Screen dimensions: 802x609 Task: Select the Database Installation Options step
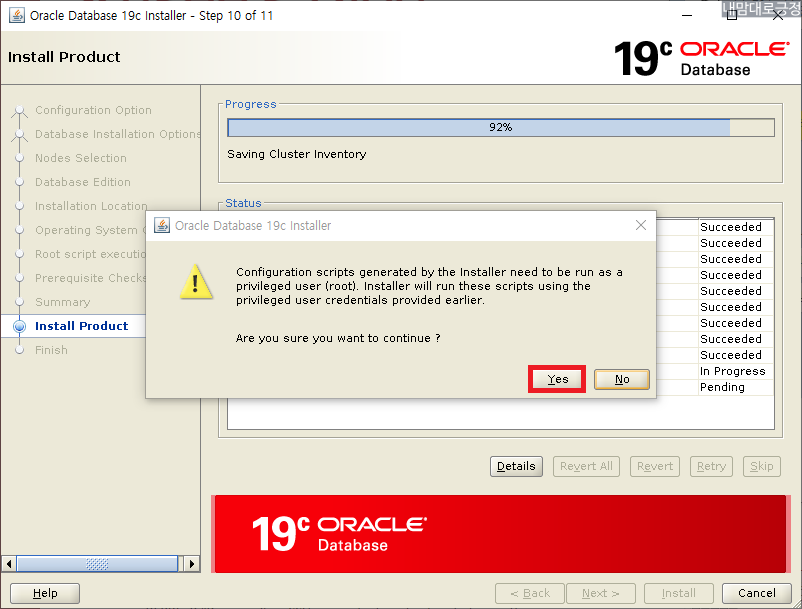coord(118,134)
